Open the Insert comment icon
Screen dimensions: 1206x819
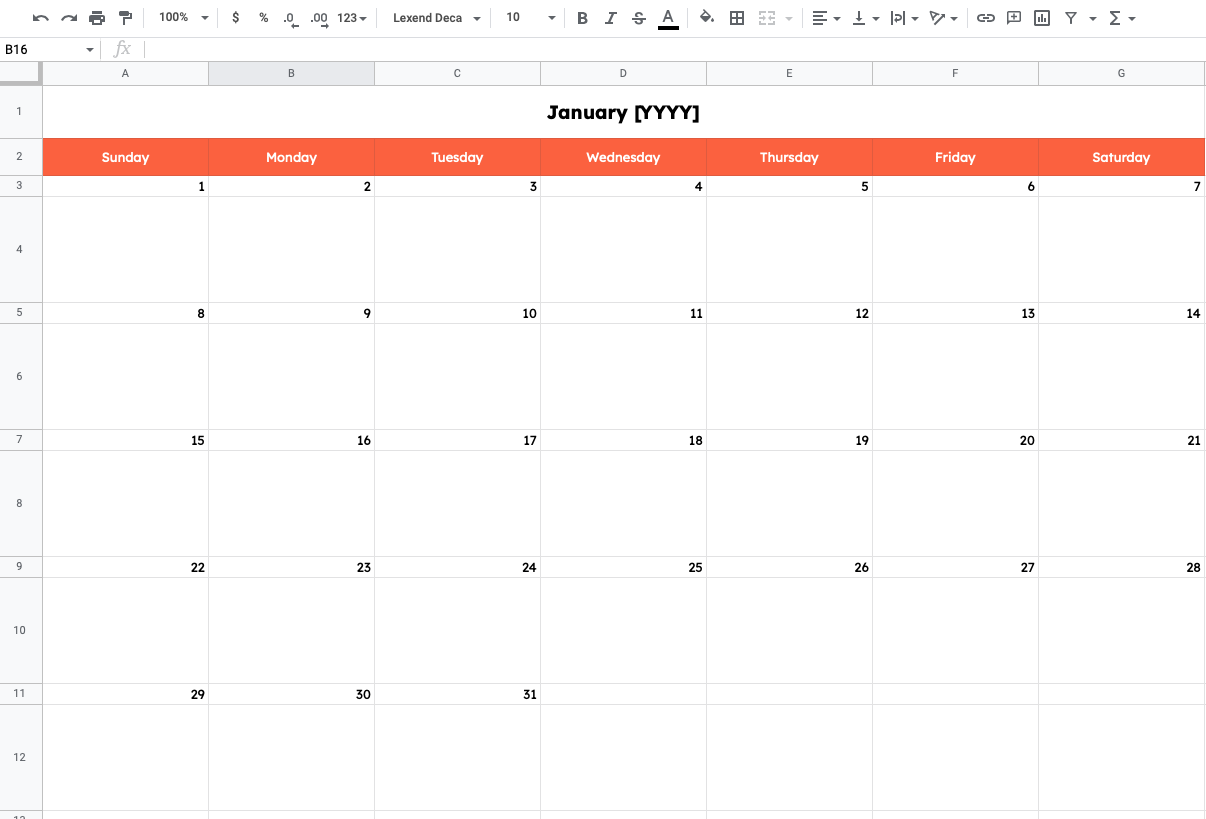click(1014, 17)
